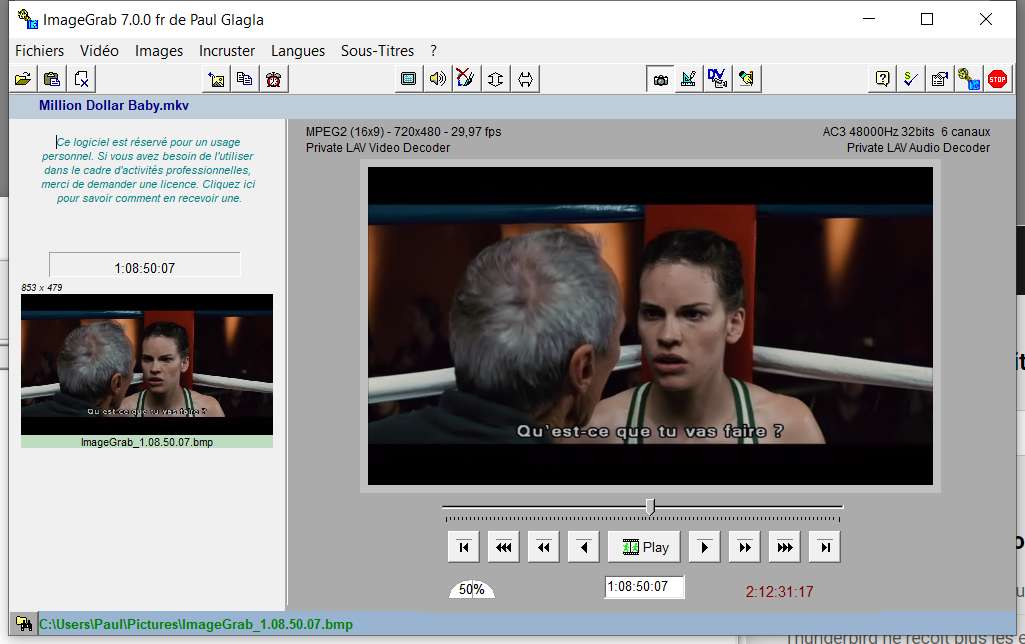The width and height of the screenshot is (1025, 644).
Task: Click the open file folder icon
Action: [23, 79]
